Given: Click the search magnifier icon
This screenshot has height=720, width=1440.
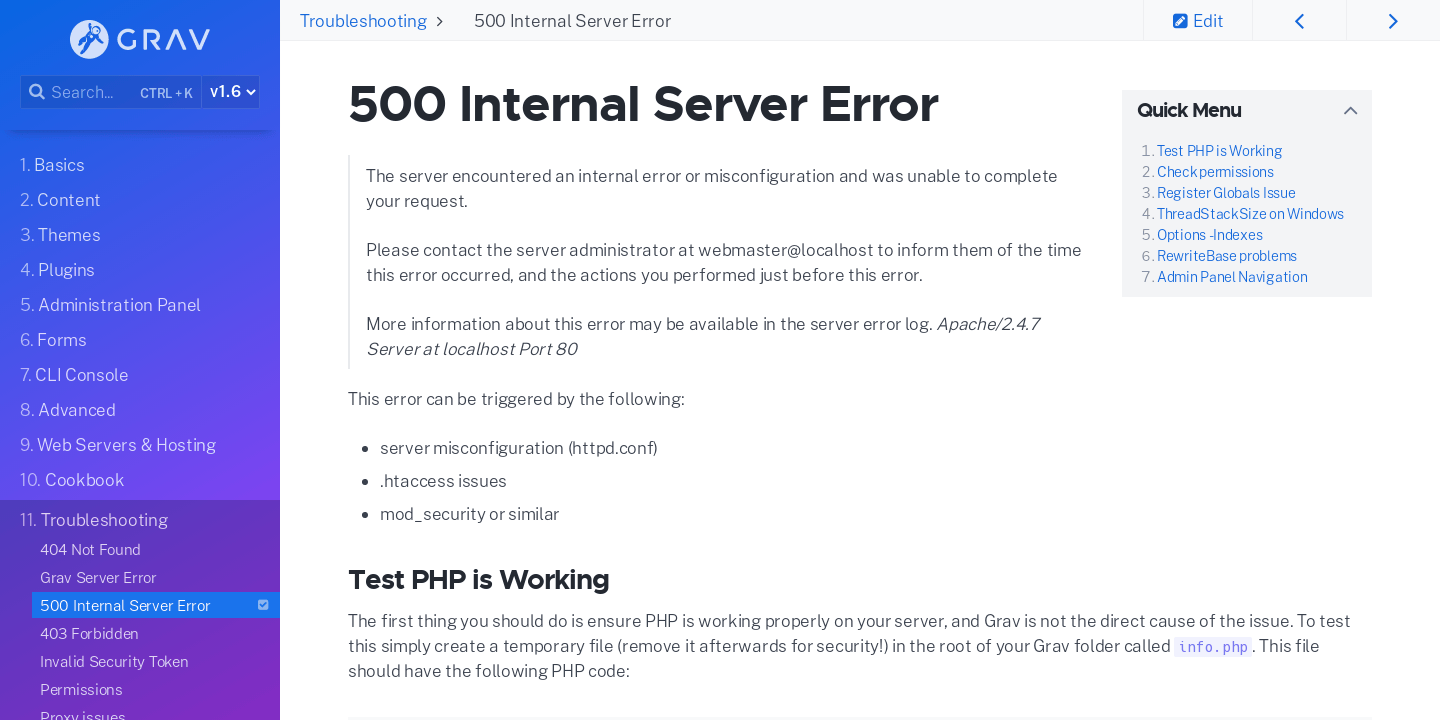Looking at the screenshot, I should coord(36,92).
